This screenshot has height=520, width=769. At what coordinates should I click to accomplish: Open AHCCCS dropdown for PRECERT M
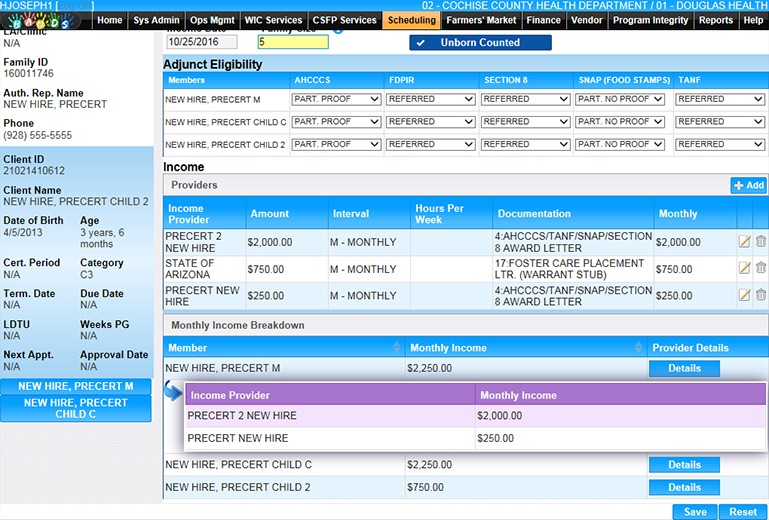click(336, 99)
